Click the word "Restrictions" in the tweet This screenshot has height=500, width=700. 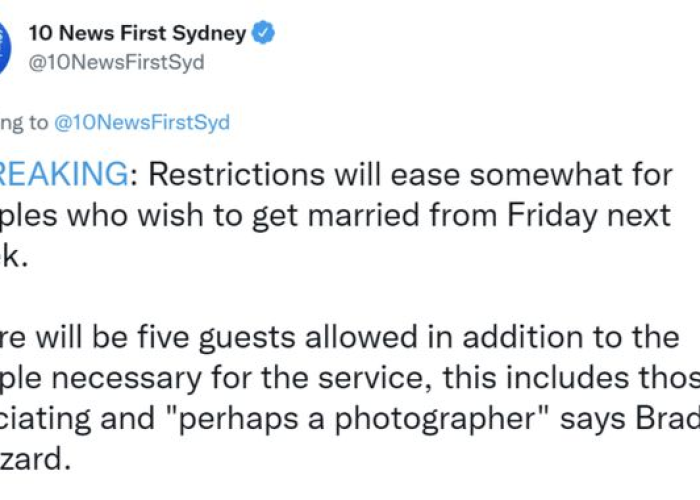point(236,174)
